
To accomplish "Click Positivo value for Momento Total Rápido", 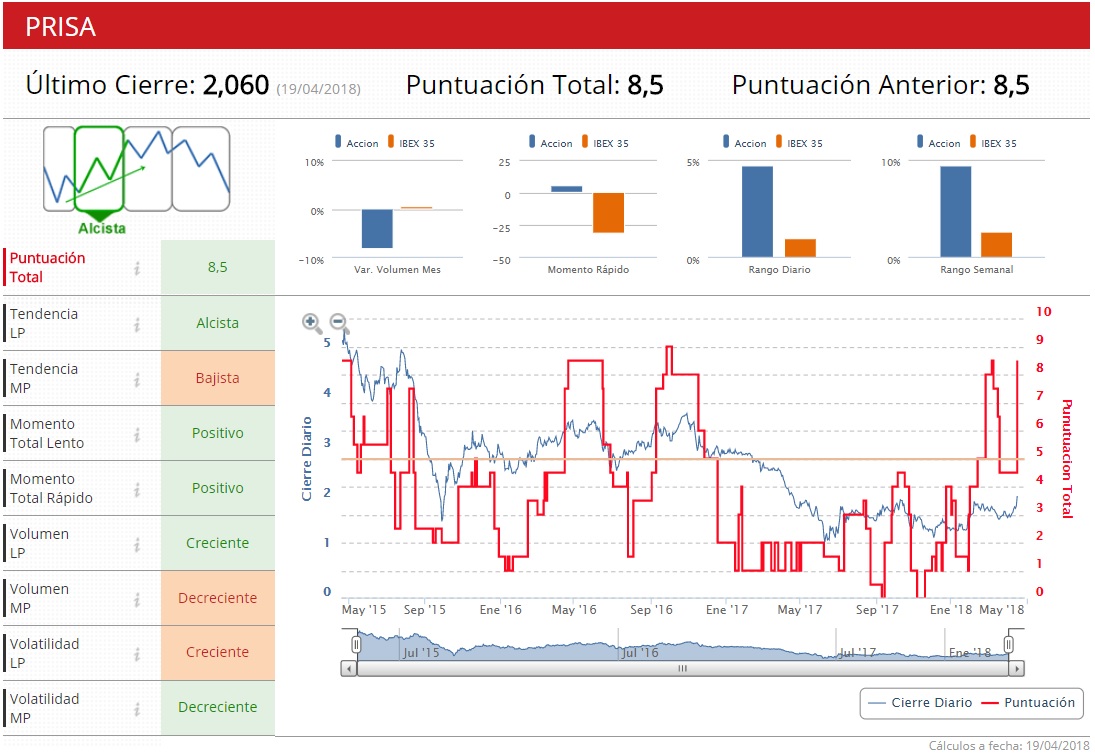I will (x=218, y=489).
